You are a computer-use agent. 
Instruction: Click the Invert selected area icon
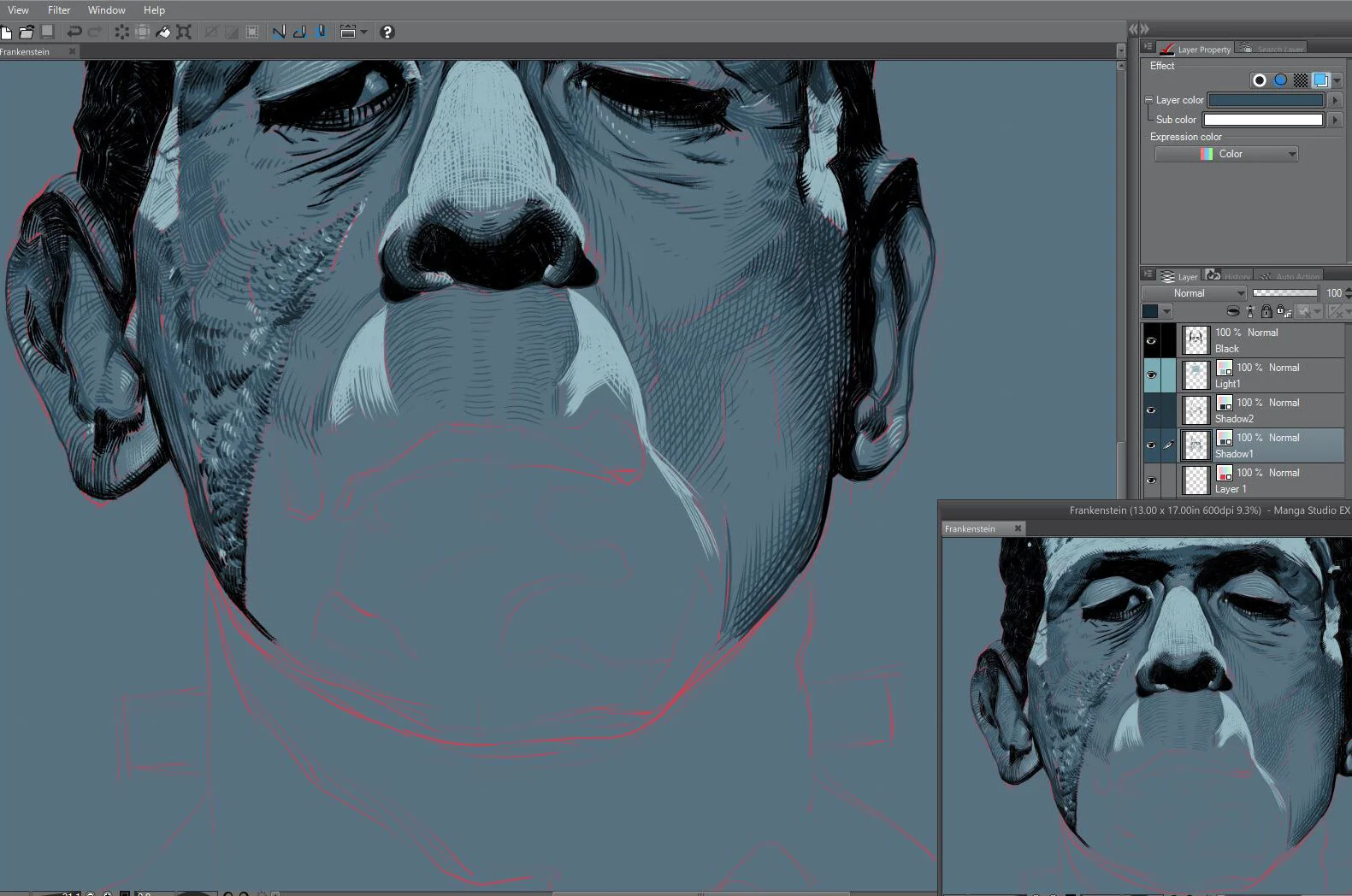click(232, 32)
